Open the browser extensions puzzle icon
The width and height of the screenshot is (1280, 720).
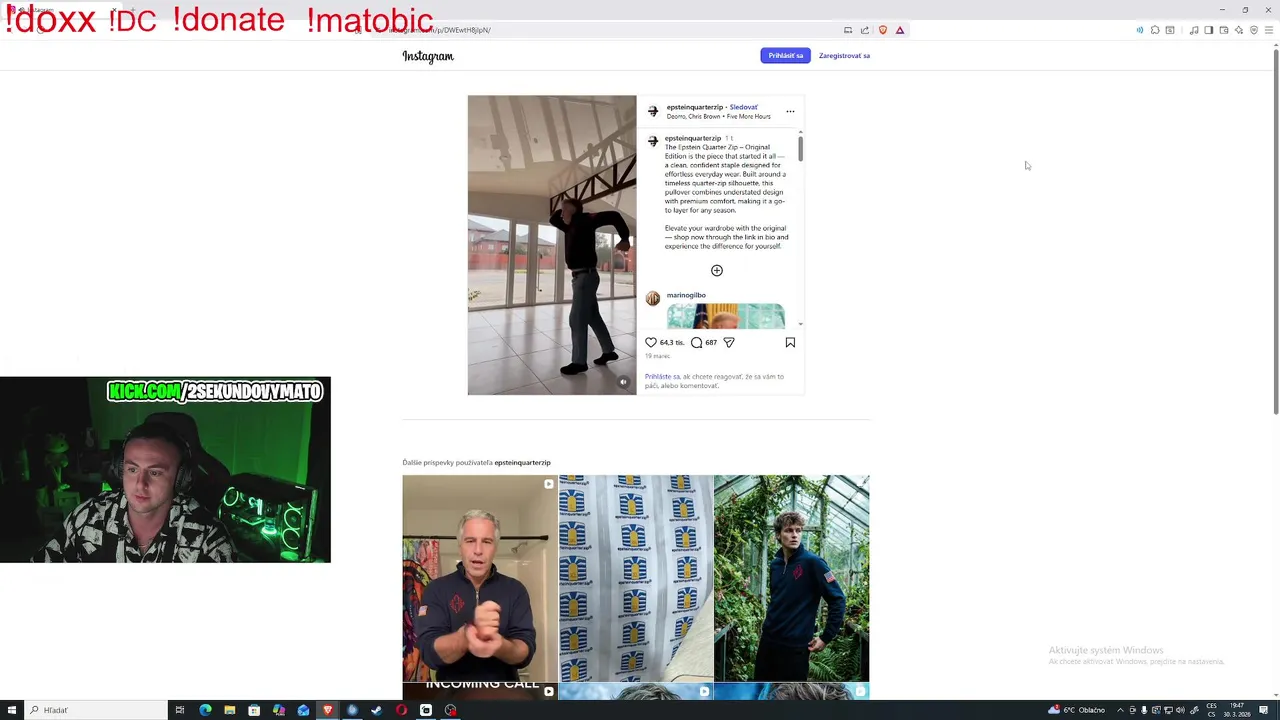click(x=1155, y=30)
